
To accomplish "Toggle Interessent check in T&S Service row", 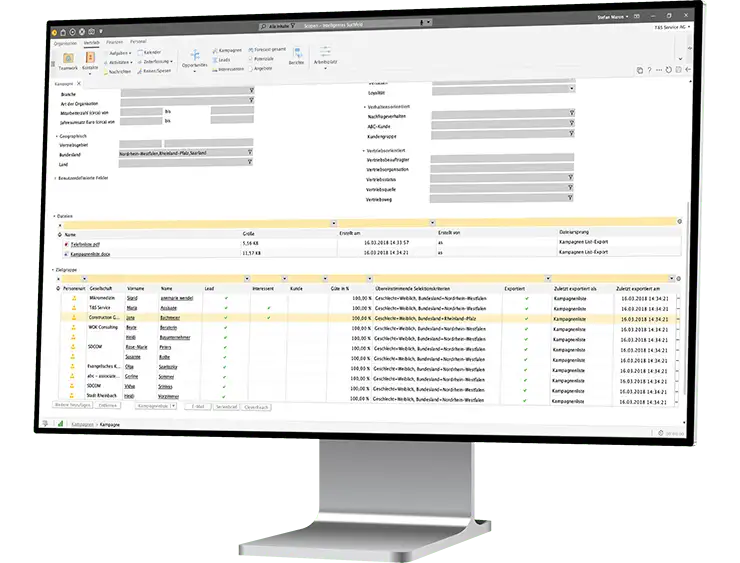I will pos(269,308).
